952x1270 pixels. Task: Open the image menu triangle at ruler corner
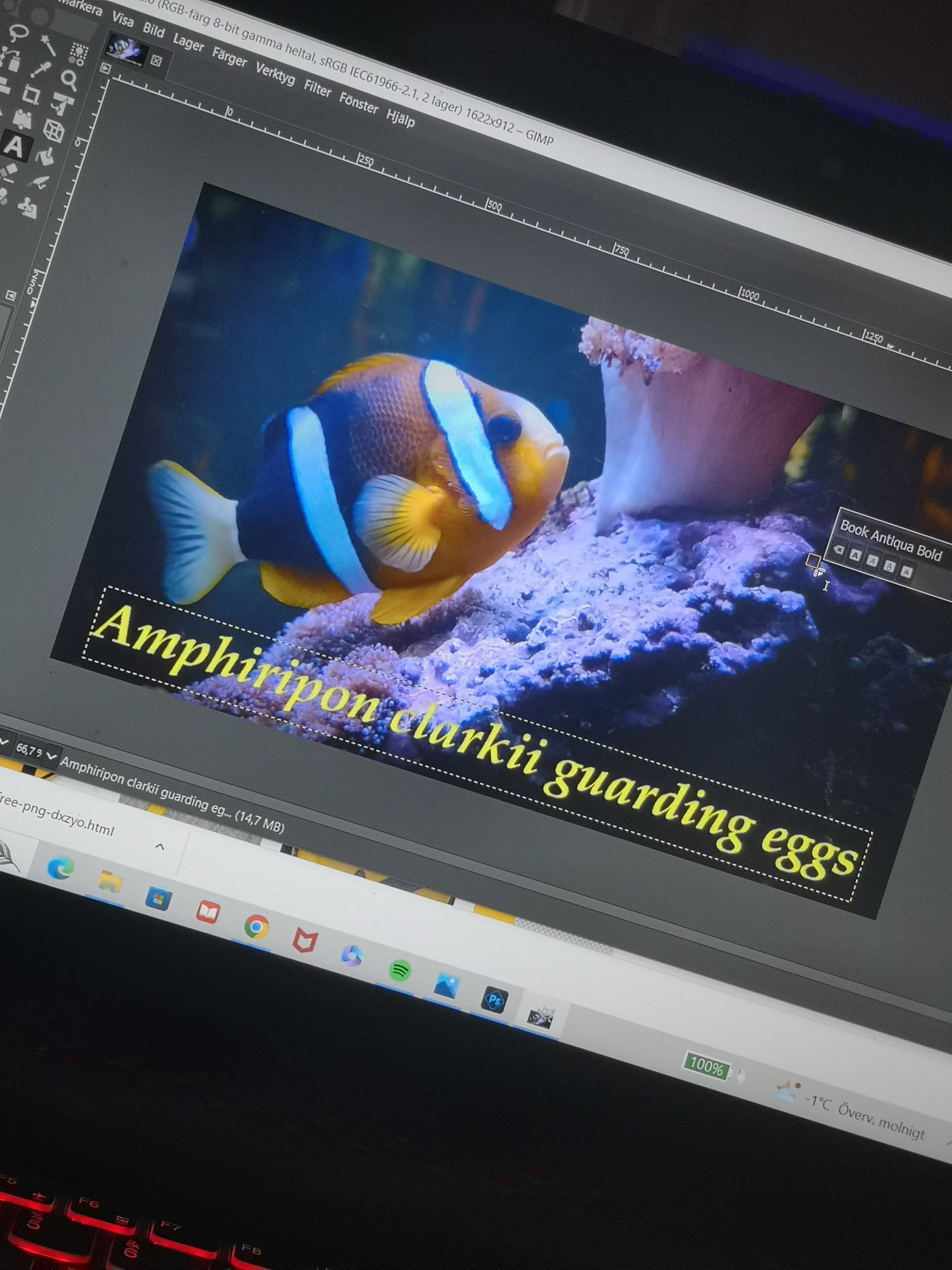point(106,68)
